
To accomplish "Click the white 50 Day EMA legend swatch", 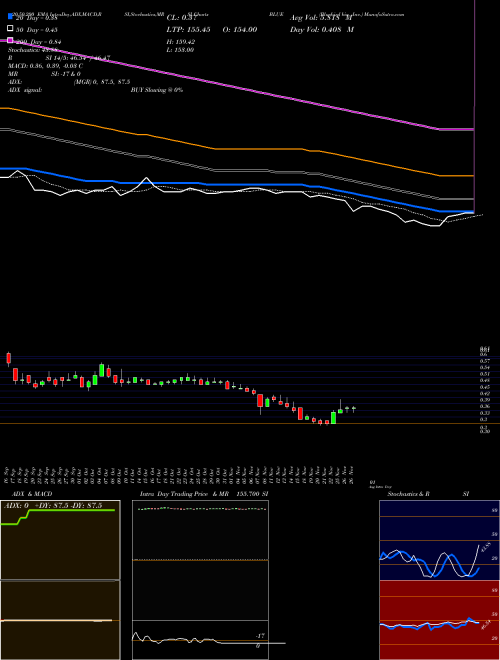I will [x=10, y=29].
